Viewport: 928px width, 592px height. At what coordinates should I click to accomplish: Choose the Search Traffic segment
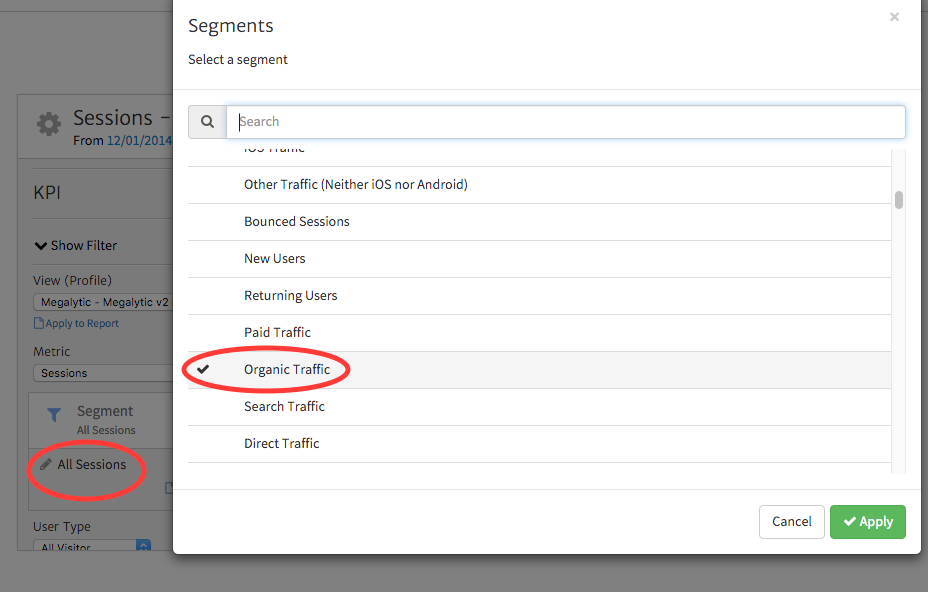[284, 406]
